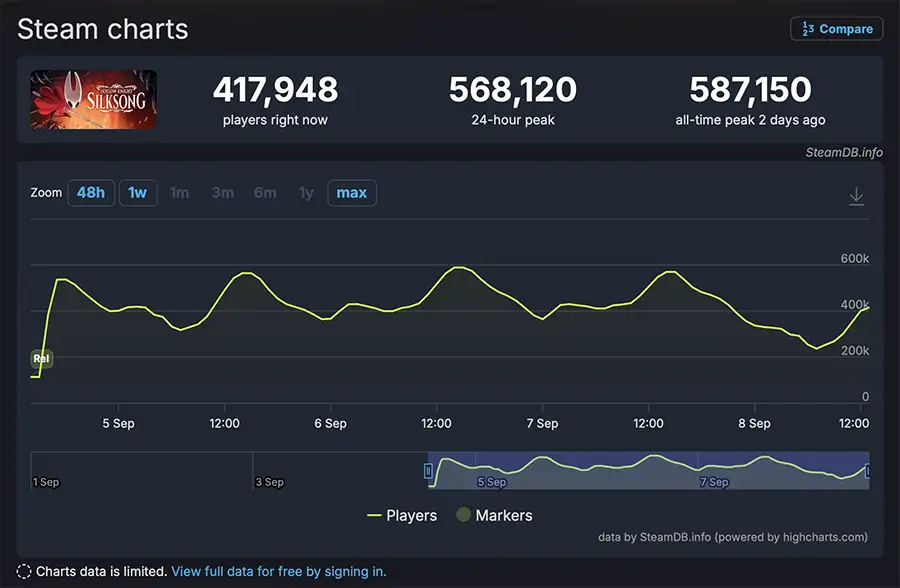Toggle the Players series in the legend
900x588 pixels.
click(402, 516)
